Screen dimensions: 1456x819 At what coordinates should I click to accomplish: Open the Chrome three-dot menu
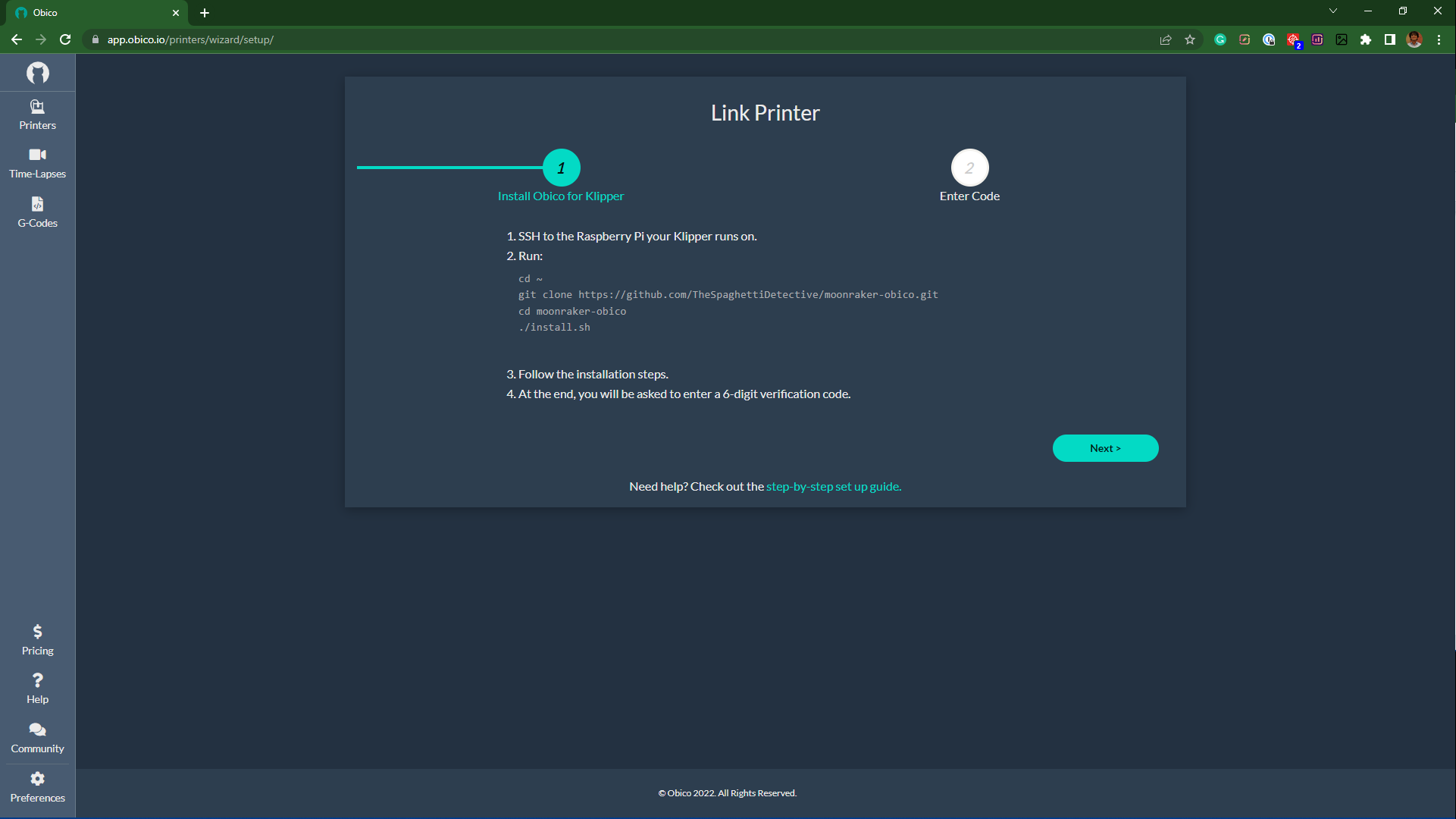coord(1439,39)
